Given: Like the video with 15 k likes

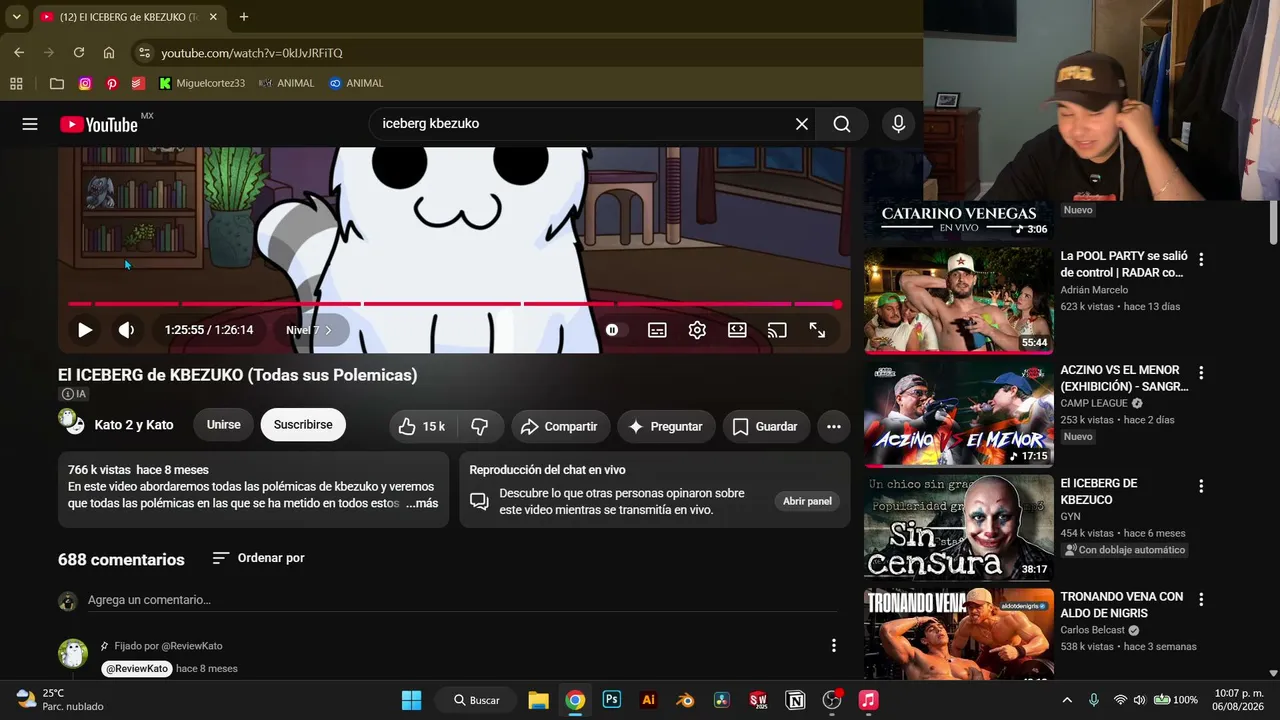Looking at the screenshot, I should coord(421,426).
